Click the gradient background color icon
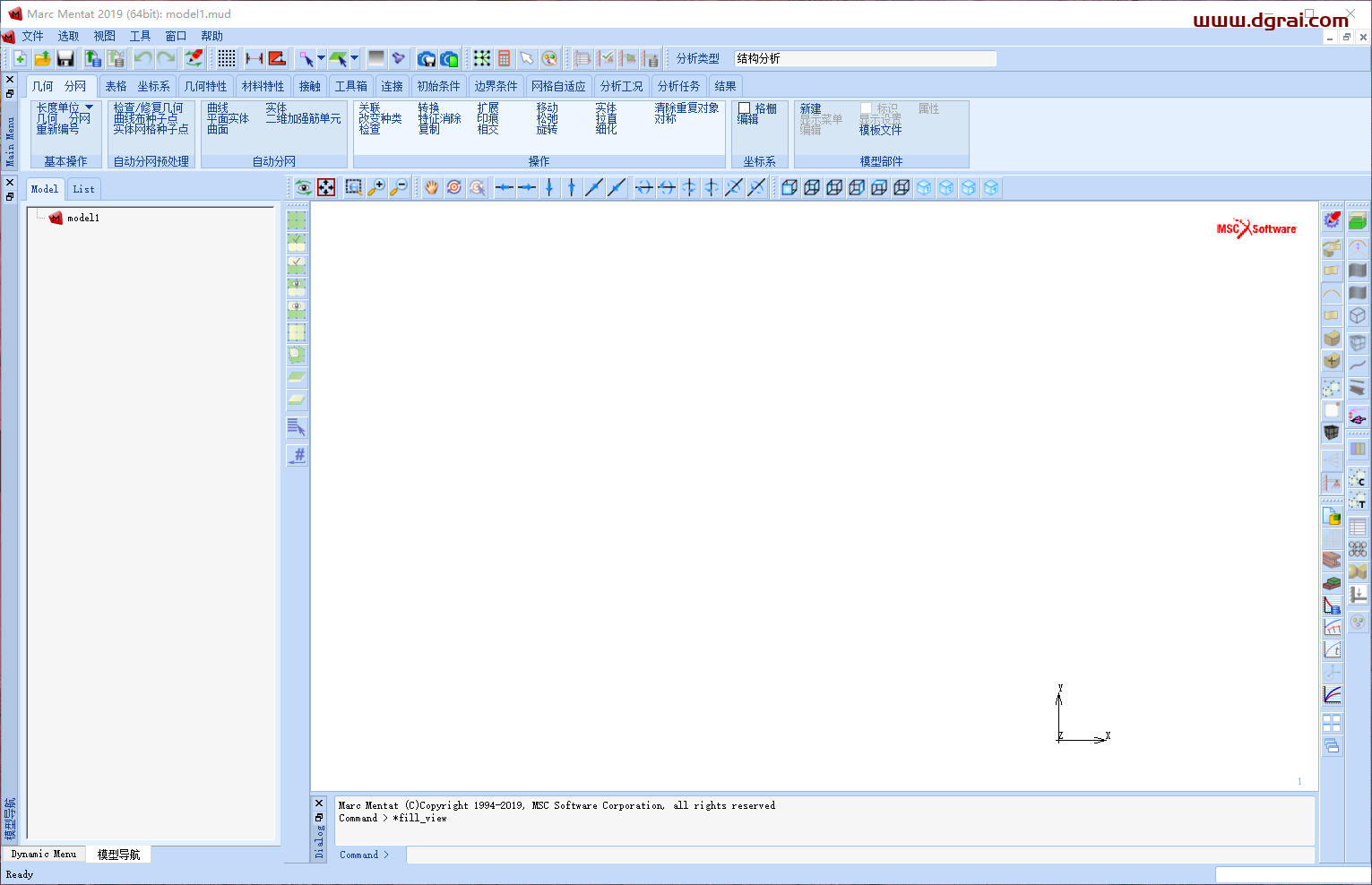The image size is (1372, 885). click(x=376, y=58)
